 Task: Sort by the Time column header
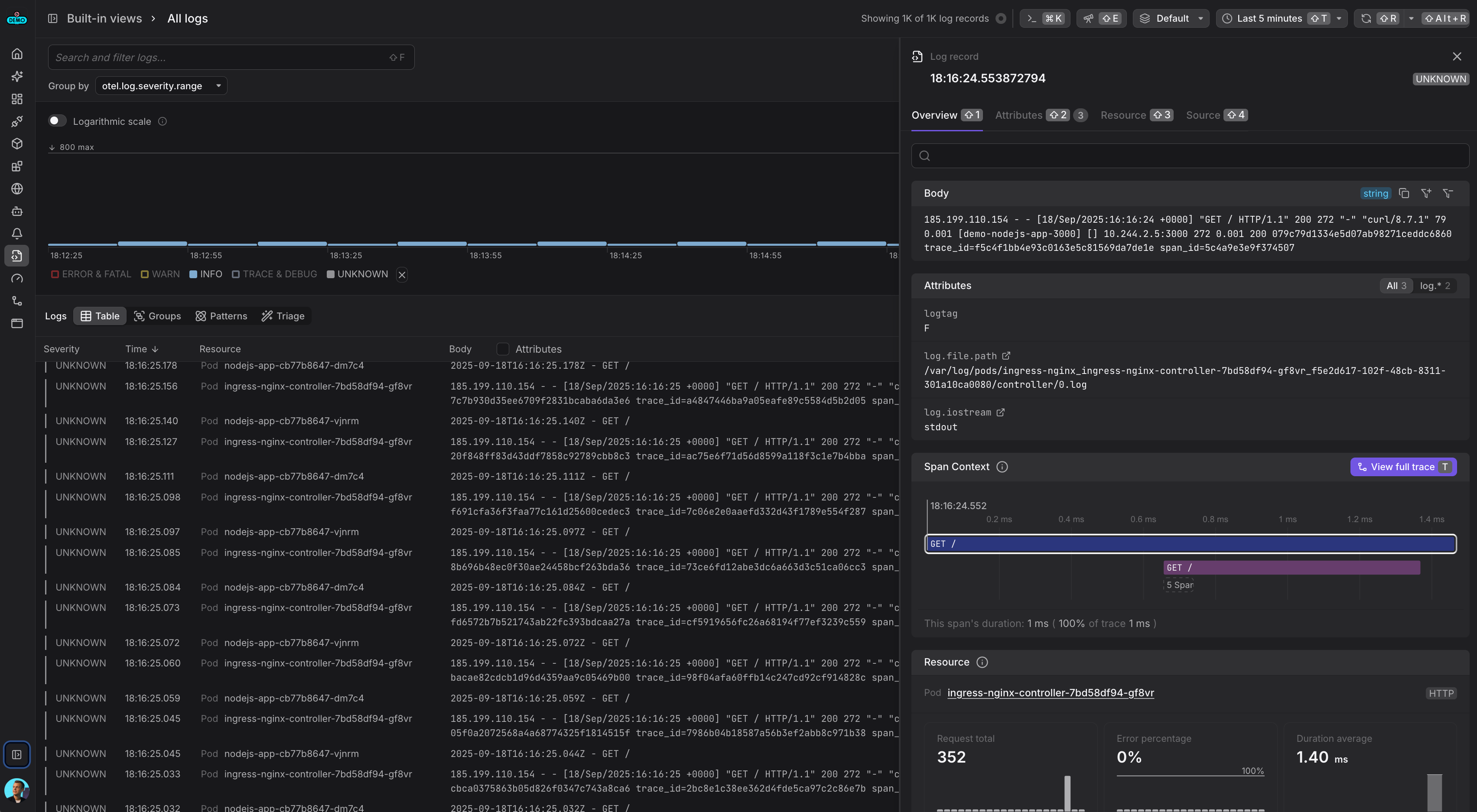tap(142, 349)
